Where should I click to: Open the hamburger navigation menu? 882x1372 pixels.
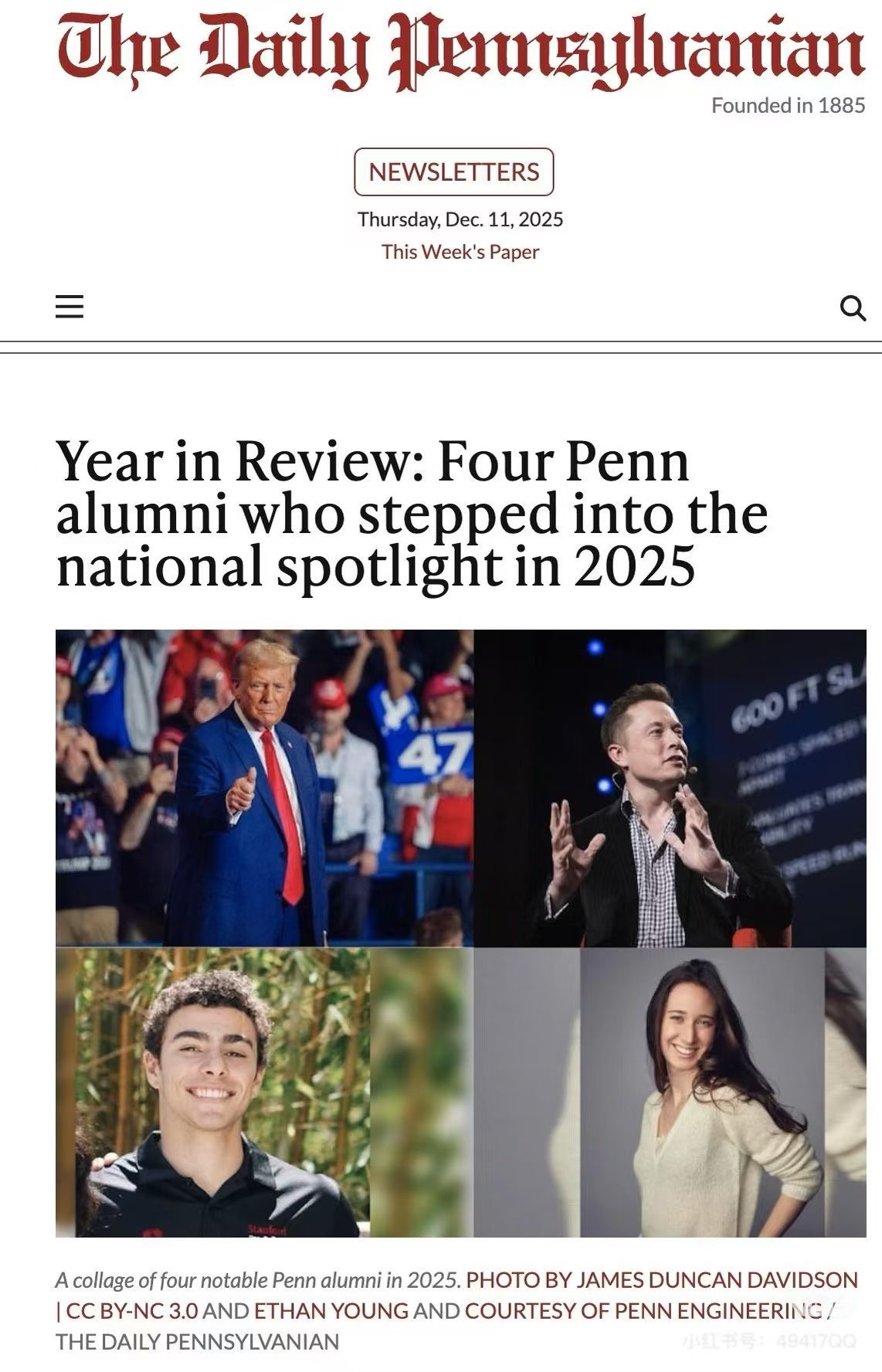click(70, 307)
